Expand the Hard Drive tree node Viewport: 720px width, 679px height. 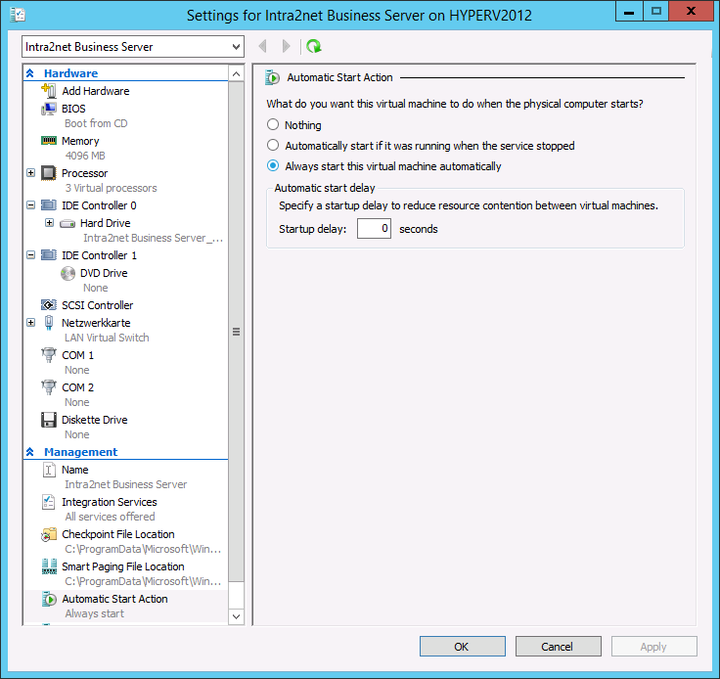[50, 223]
